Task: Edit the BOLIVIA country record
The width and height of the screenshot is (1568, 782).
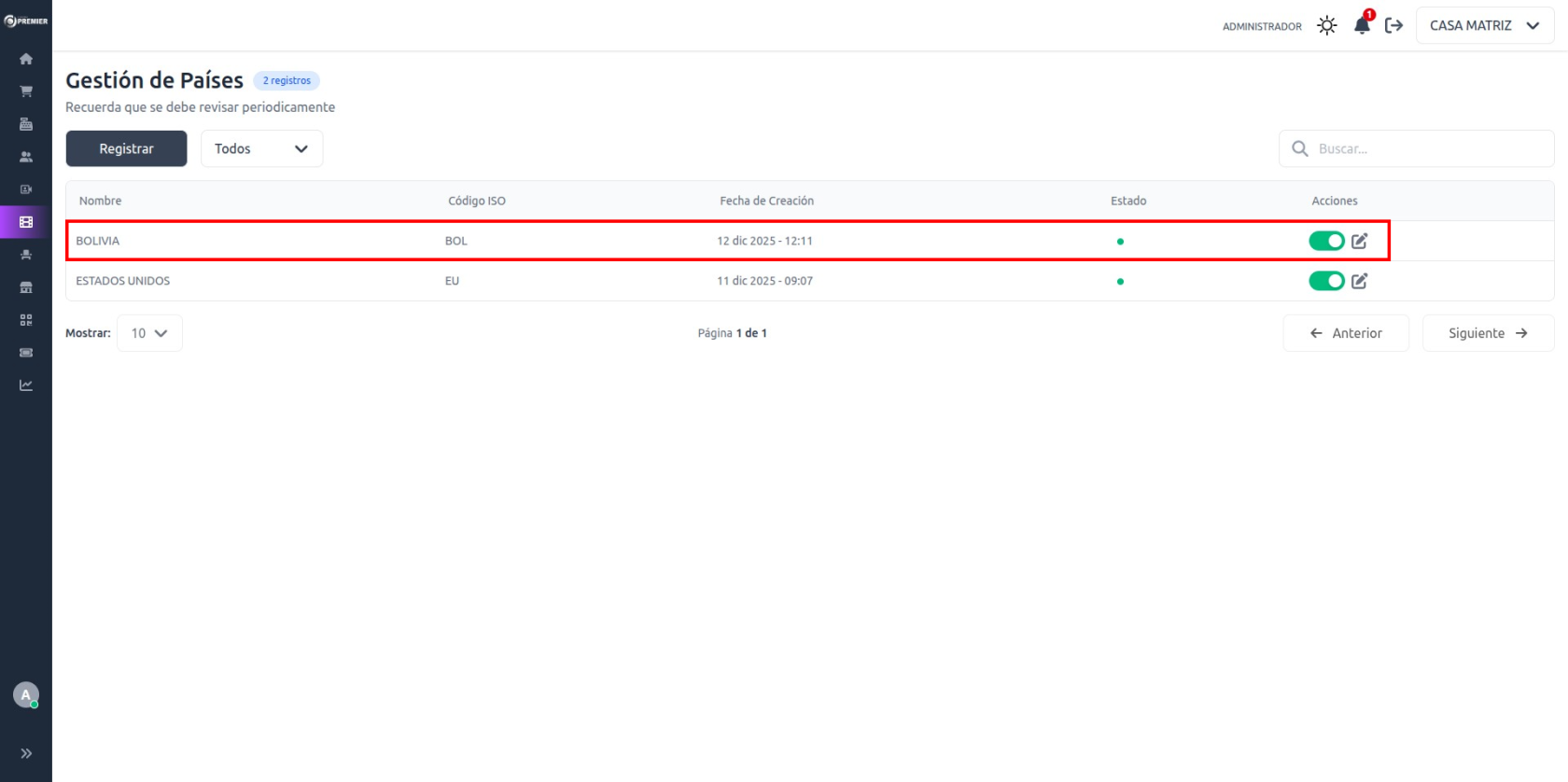Action: [x=1360, y=241]
